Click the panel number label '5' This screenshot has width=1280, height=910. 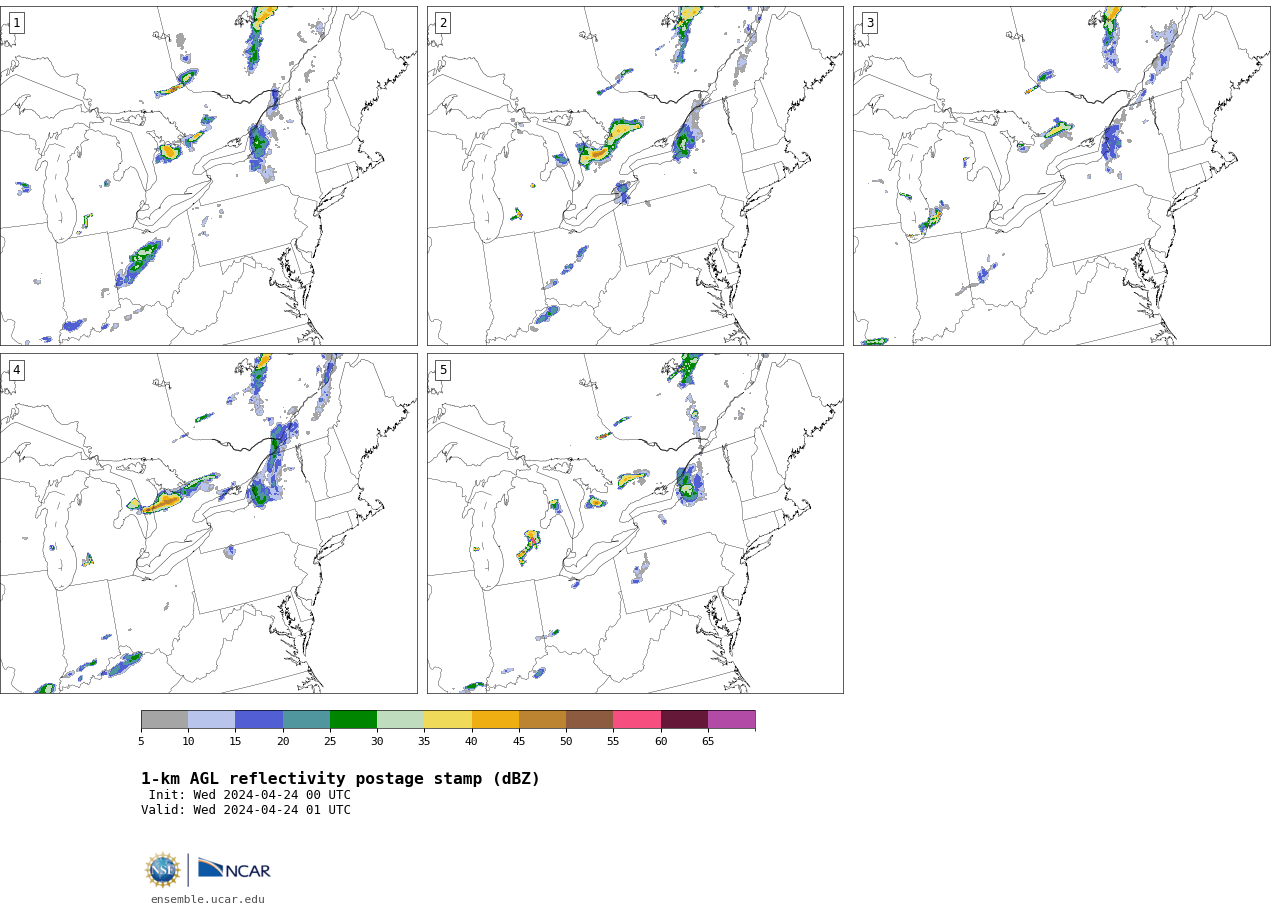click(443, 370)
